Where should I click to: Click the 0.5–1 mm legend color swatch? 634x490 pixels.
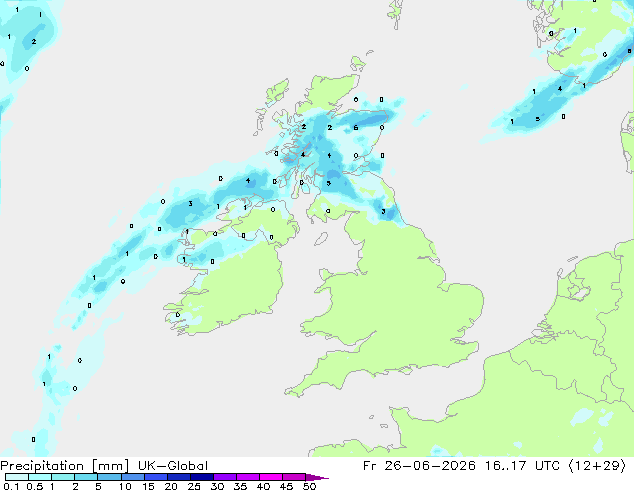40,477
